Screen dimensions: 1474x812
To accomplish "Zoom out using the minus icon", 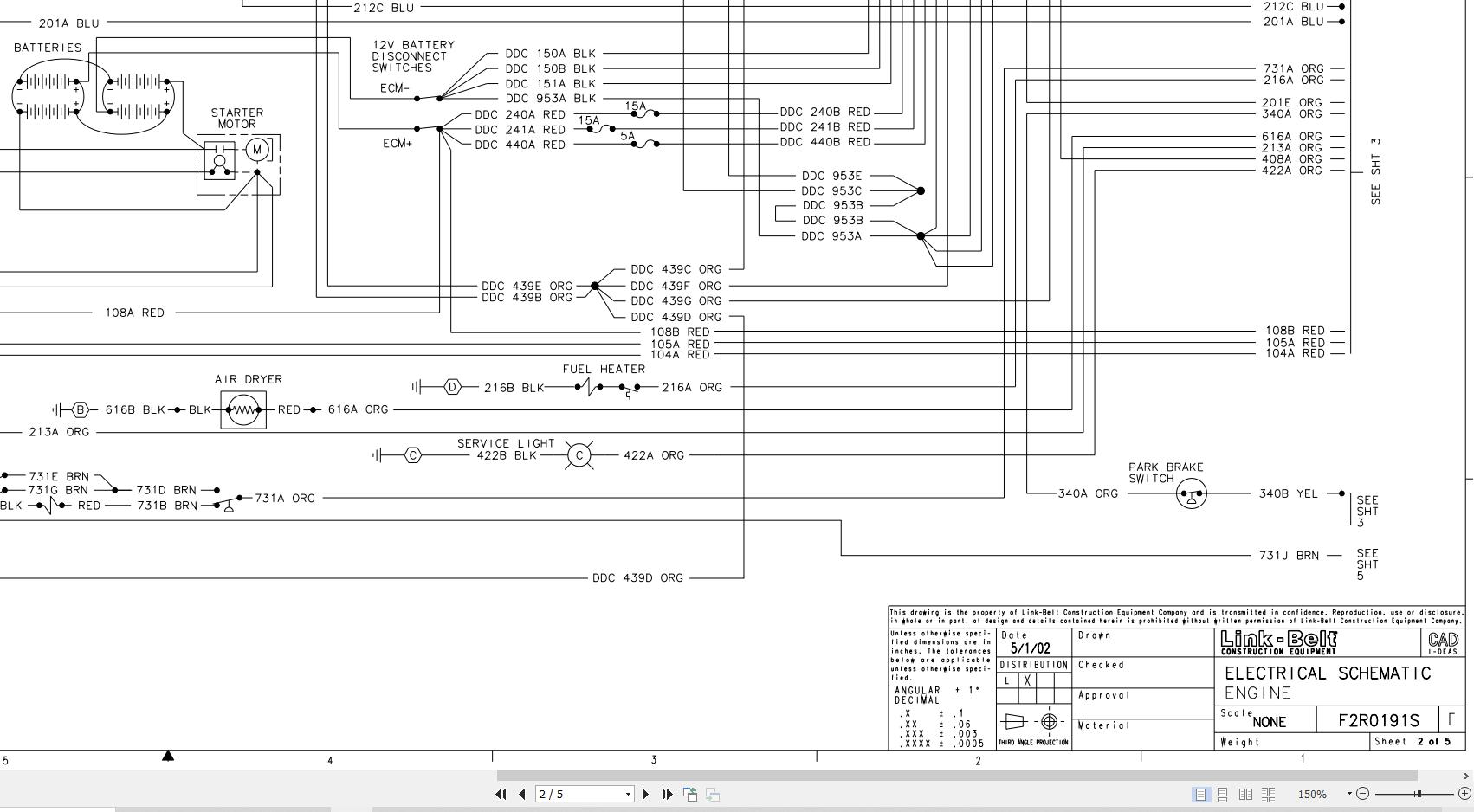I will [x=1363, y=794].
